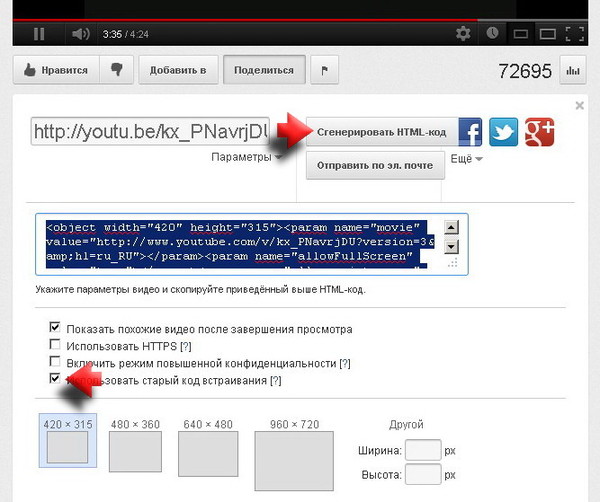600x502 pixels.
Task: Click the 3:35 / 4:24 time display
Action: tap(126, 34)
